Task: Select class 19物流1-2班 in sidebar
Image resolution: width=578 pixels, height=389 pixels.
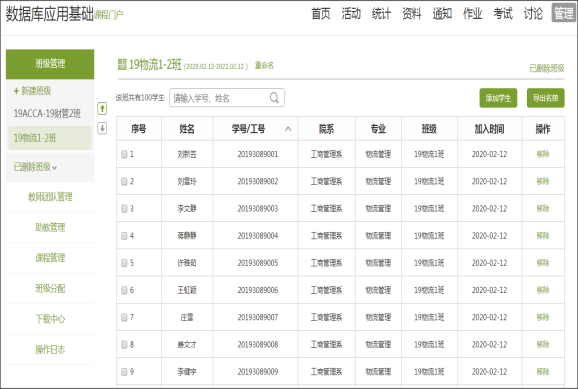Action: click(x=50, y=138)
